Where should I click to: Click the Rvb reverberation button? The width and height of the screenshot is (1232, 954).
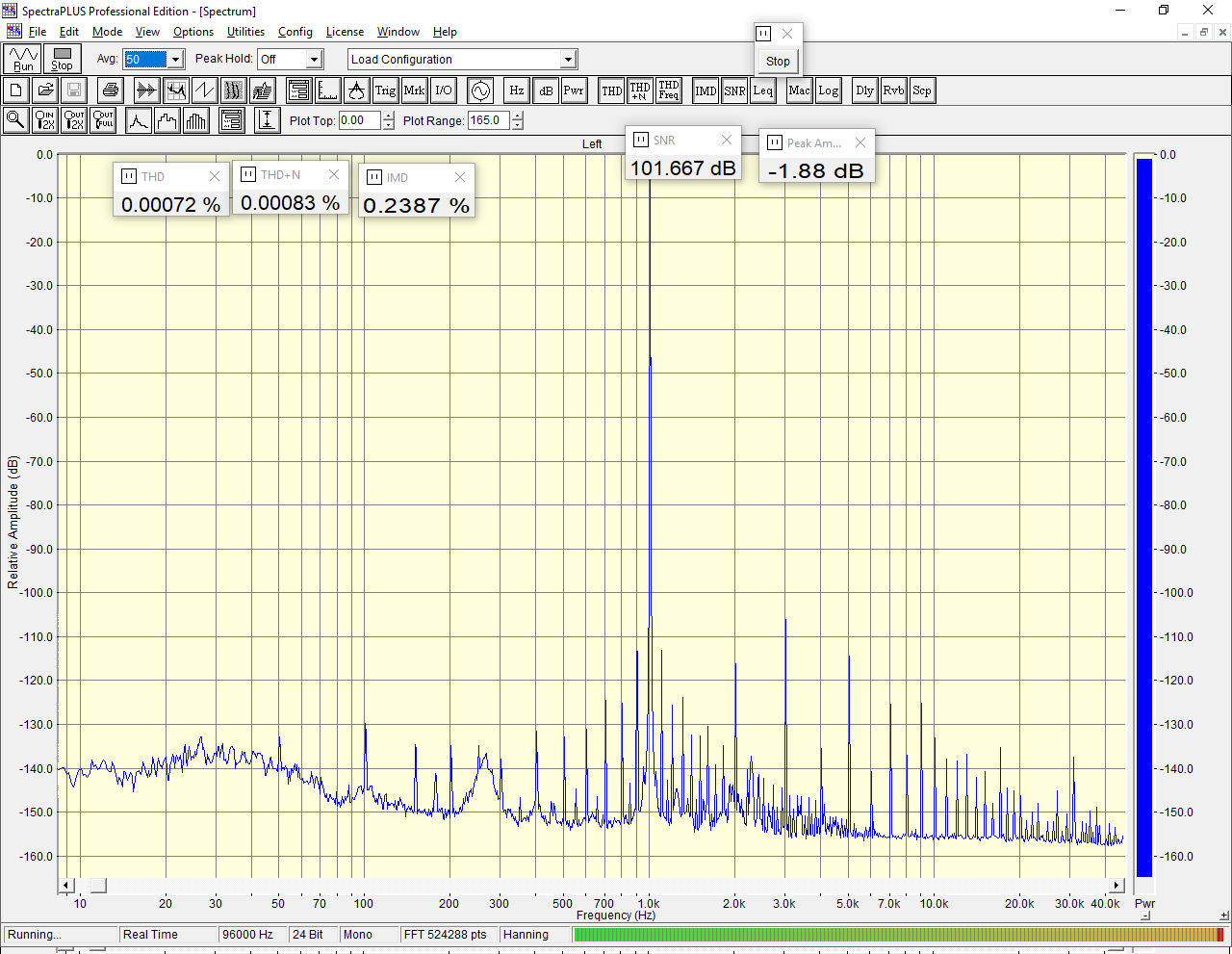point(894,90)
